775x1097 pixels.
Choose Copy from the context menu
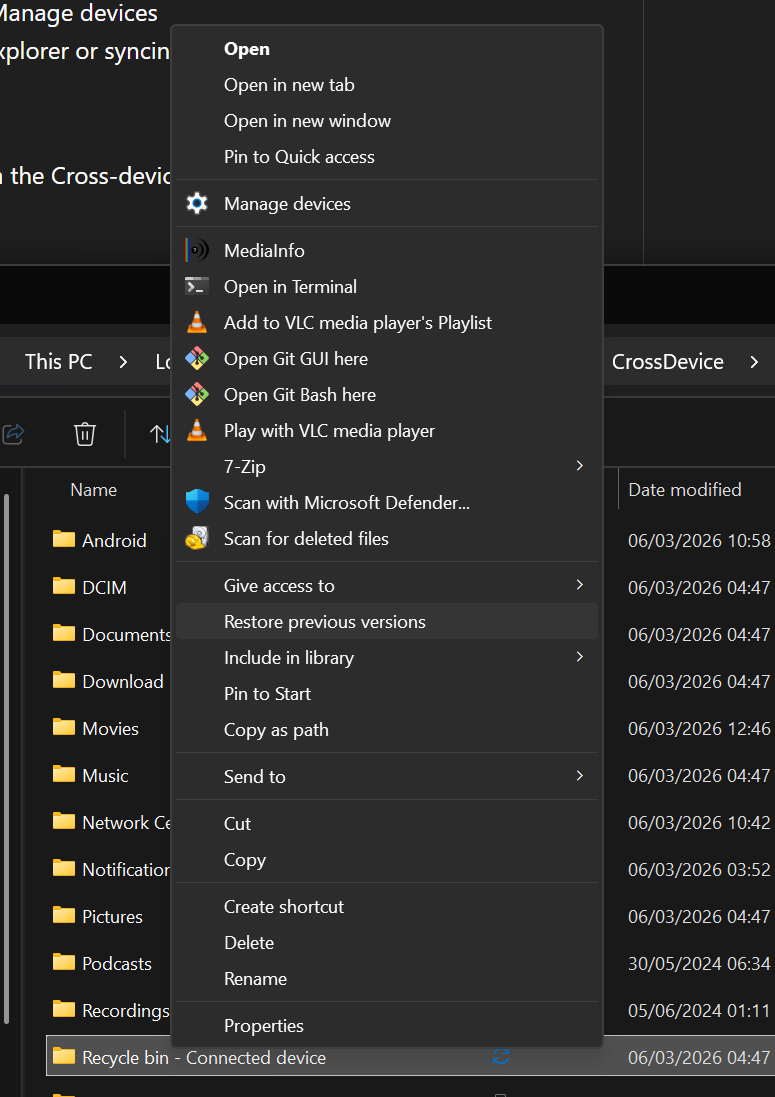point(387,860)
